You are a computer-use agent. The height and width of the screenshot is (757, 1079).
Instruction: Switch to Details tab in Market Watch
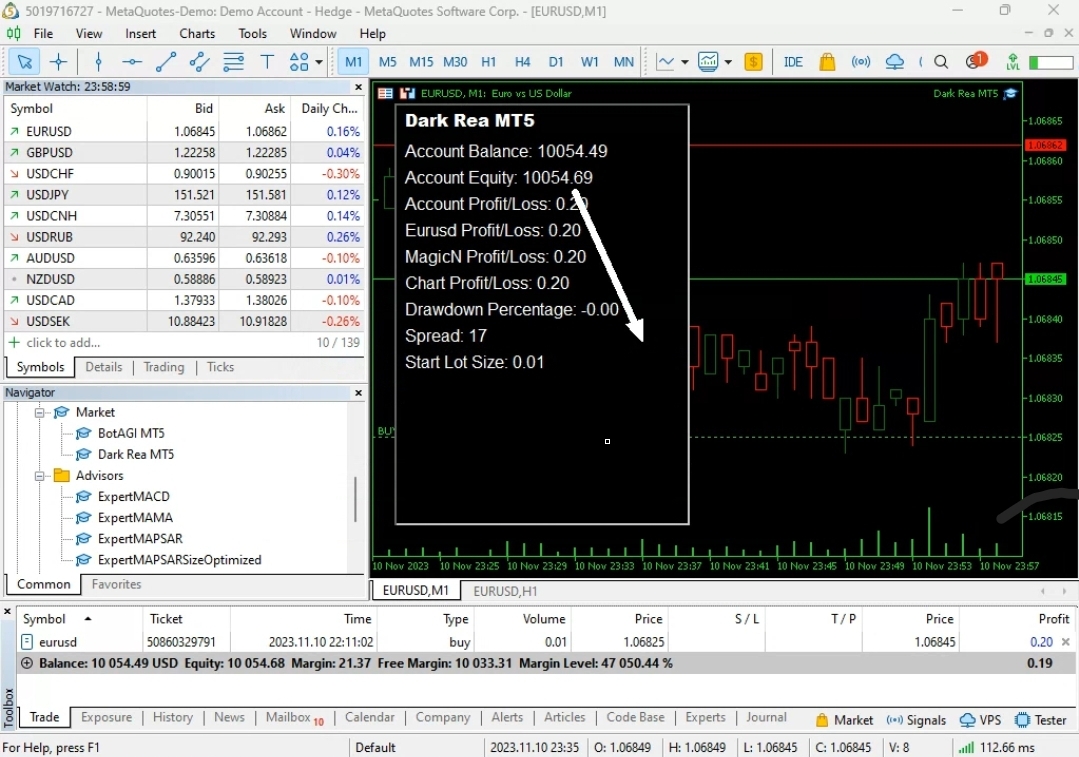coord(104,367)
